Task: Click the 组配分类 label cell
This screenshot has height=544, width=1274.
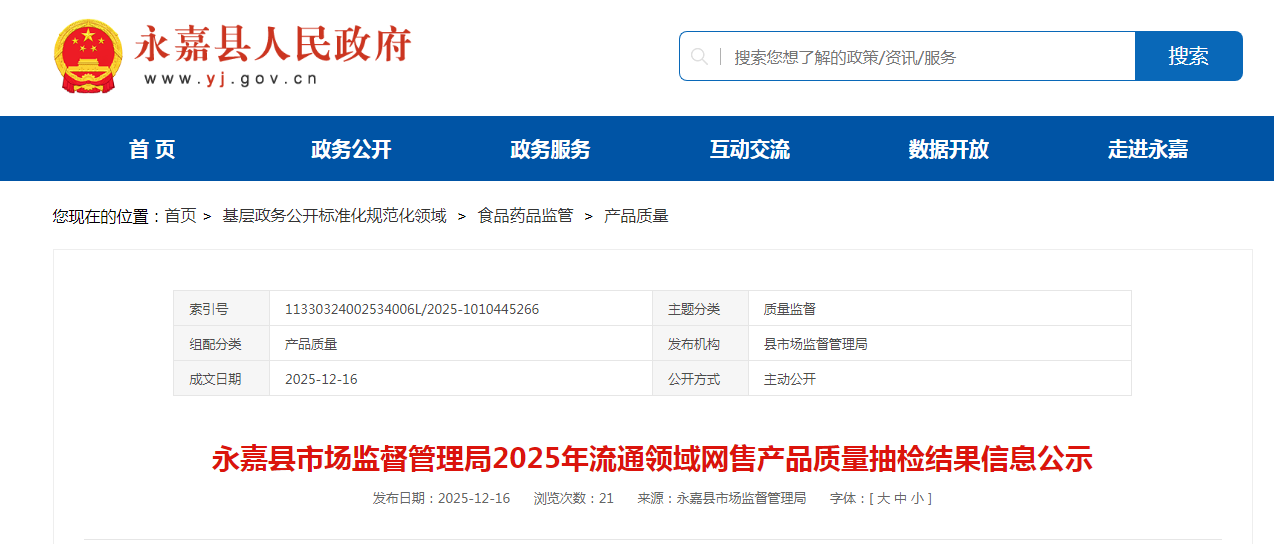Action: 222,344
